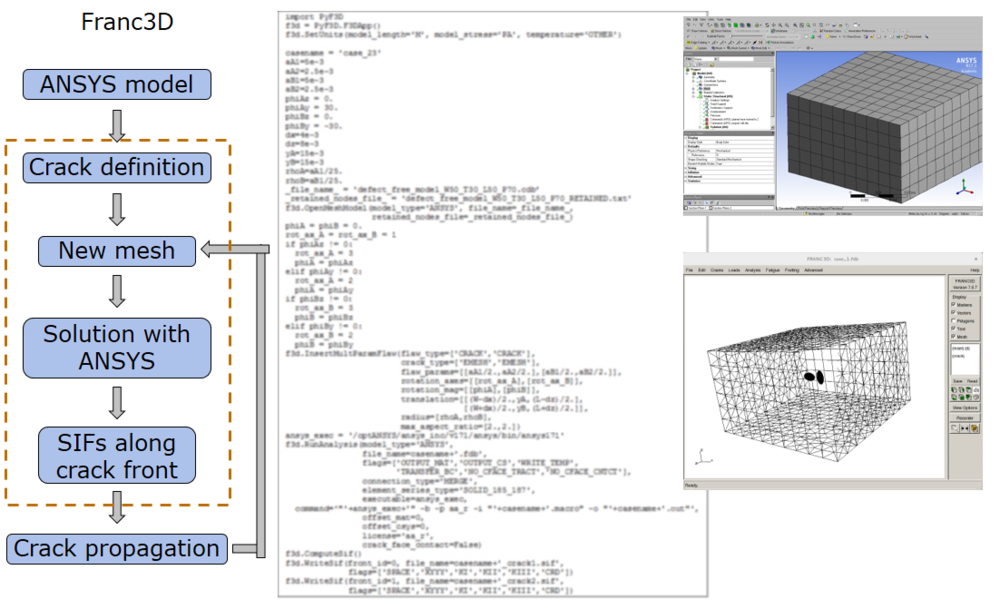Open the File menu in ANSYS Mechanical
1000x609 pixels.
[689, 19]
